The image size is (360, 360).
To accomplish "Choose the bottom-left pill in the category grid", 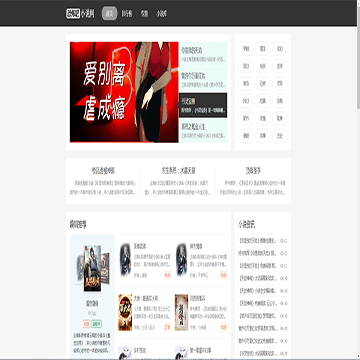I will point(246,136).
